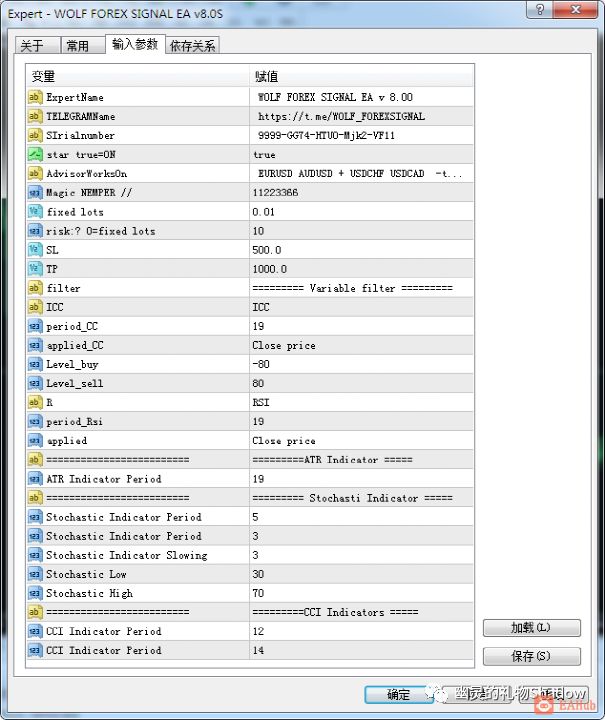Open the star true=ON value dropdown showing true
The image size is (605, 720).
pyautogui.click(x=361, y=154)
